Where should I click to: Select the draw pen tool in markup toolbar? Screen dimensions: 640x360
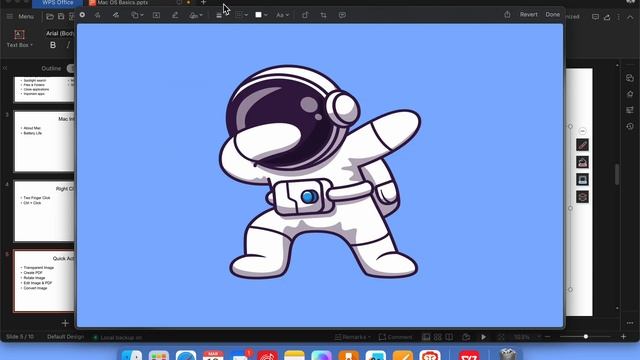point(116,15)
